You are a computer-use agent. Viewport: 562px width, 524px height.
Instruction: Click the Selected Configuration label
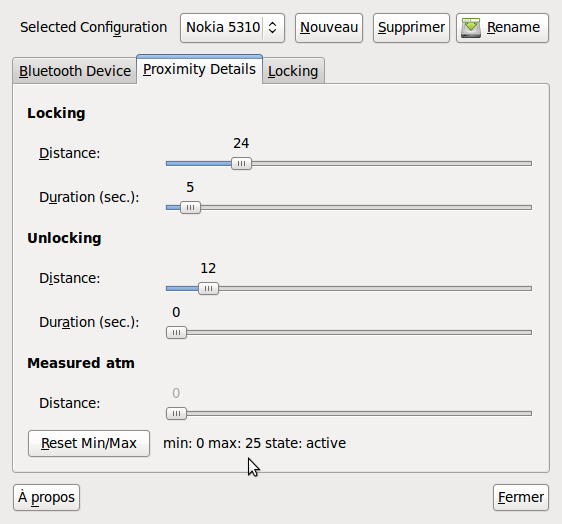click(x=94, y=28)
